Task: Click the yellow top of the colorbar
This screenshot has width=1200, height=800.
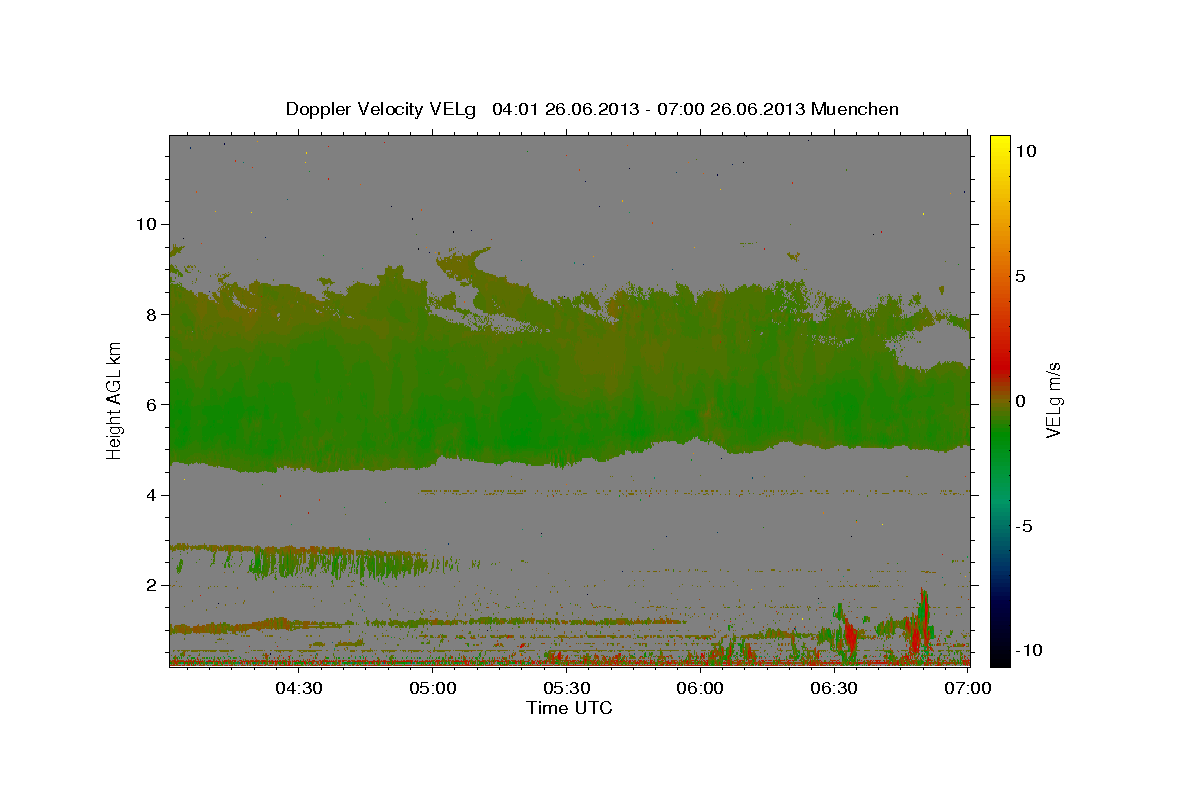Action: [x=999, y=145]
